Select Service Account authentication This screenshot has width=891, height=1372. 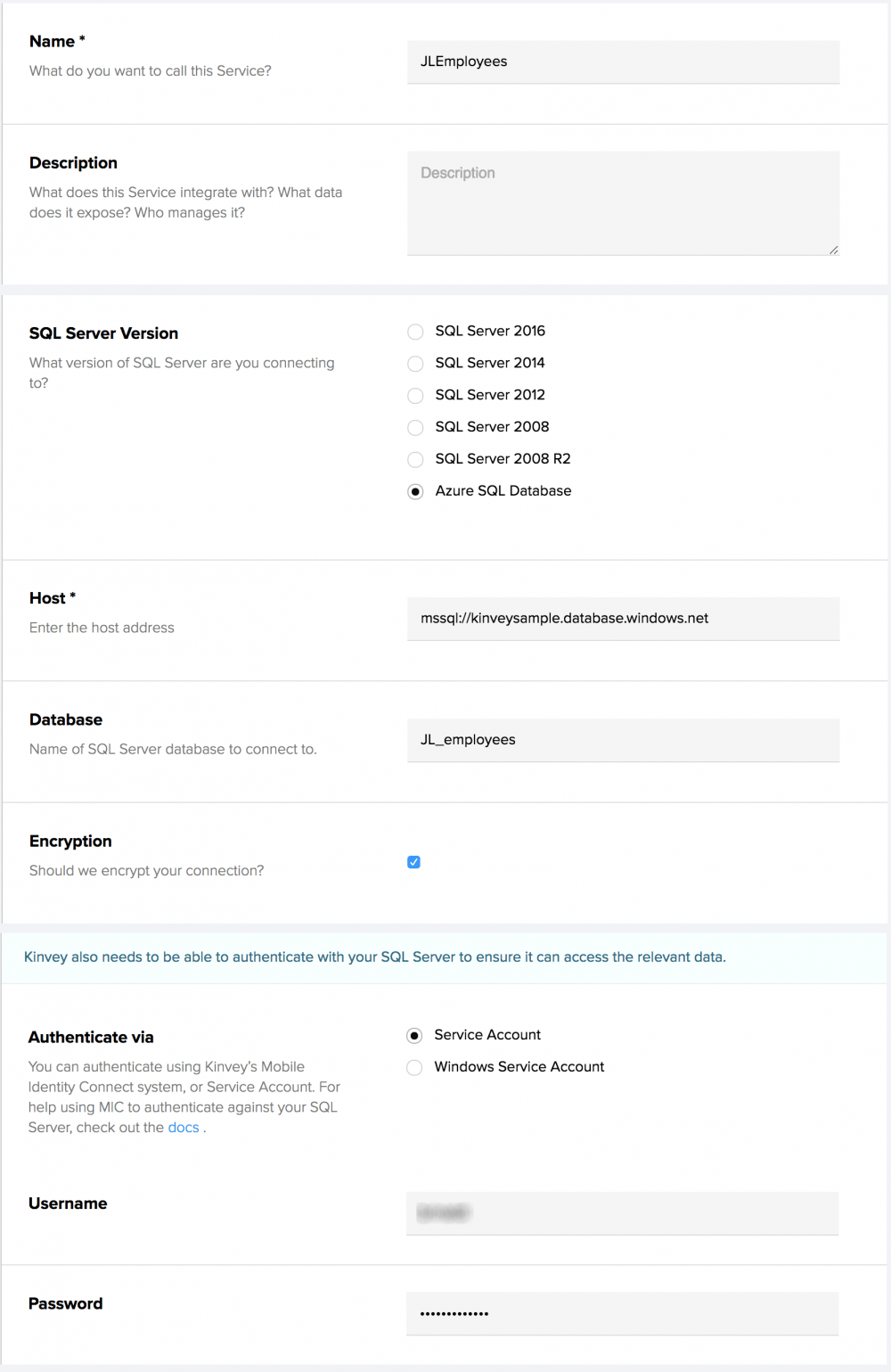[414, 1035]
